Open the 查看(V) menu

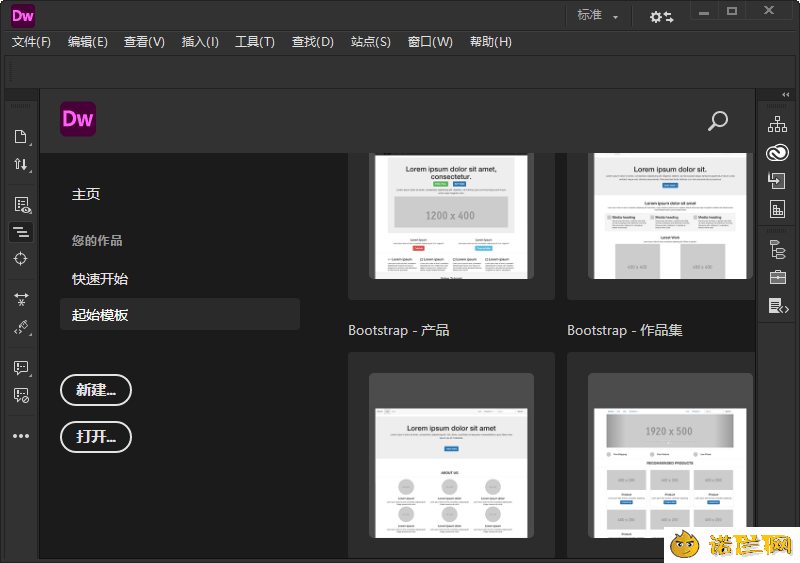(x=144, y=42)
